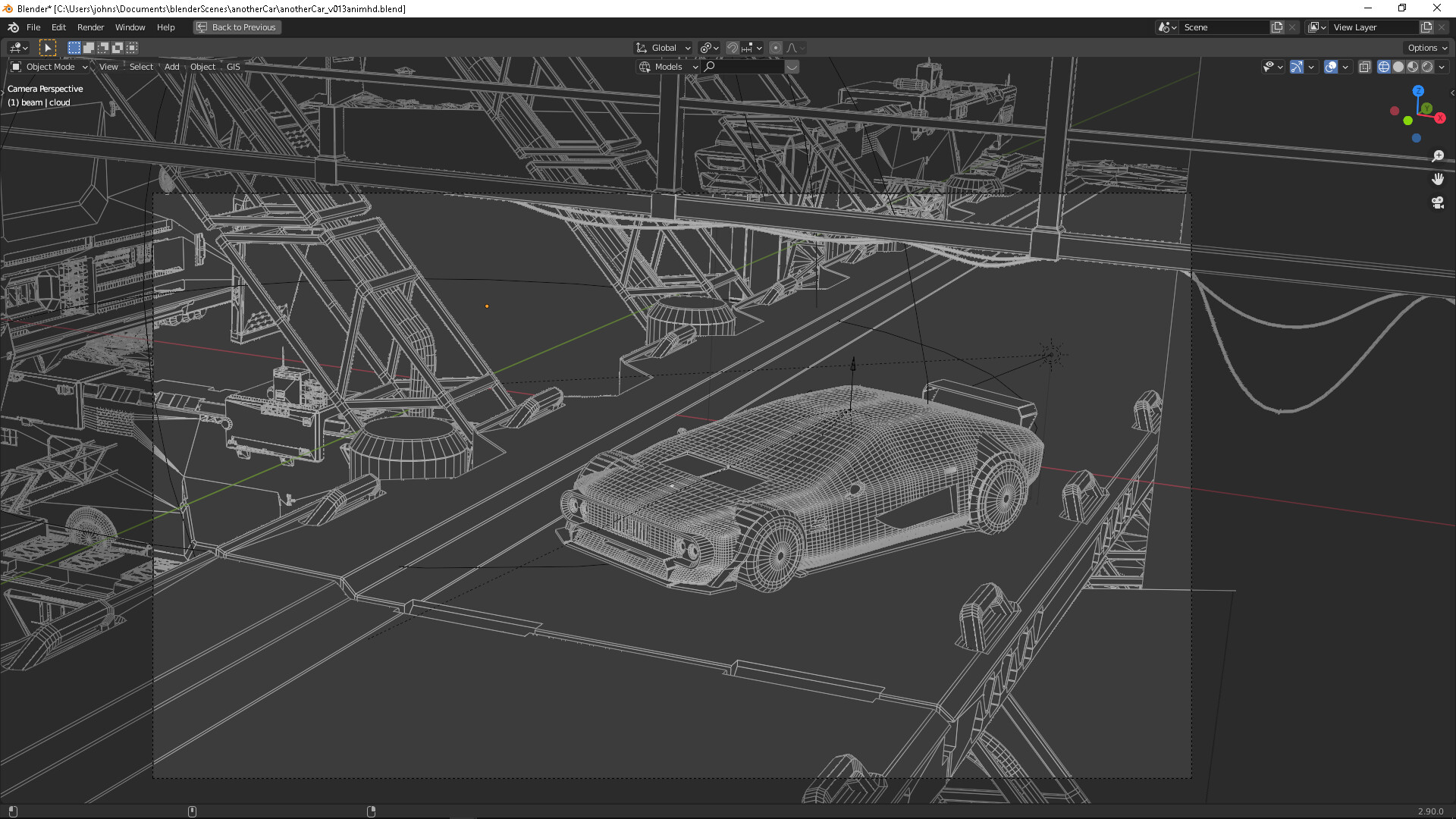Toggle snapping magnet icon
The width and height of the screenshot is (1456, 819).
tap(732, 48)
